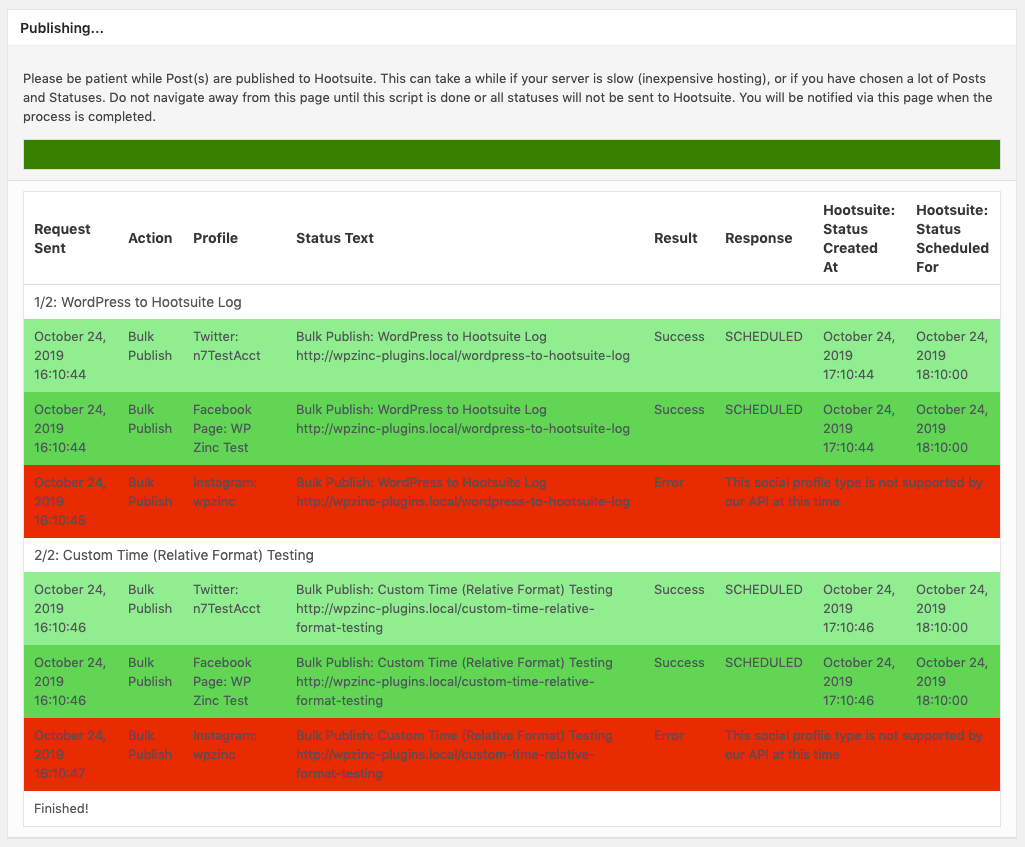Click "Error" result in Instagram Custom Time row
The width and height of the screenshot is (1025, 847).
669,735
